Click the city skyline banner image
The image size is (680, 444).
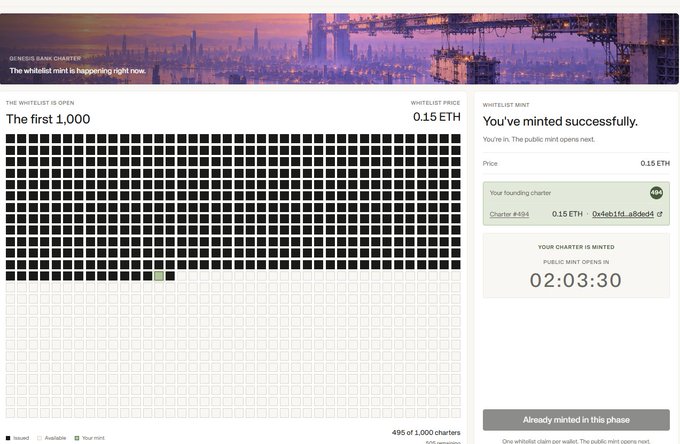[340, 49]
